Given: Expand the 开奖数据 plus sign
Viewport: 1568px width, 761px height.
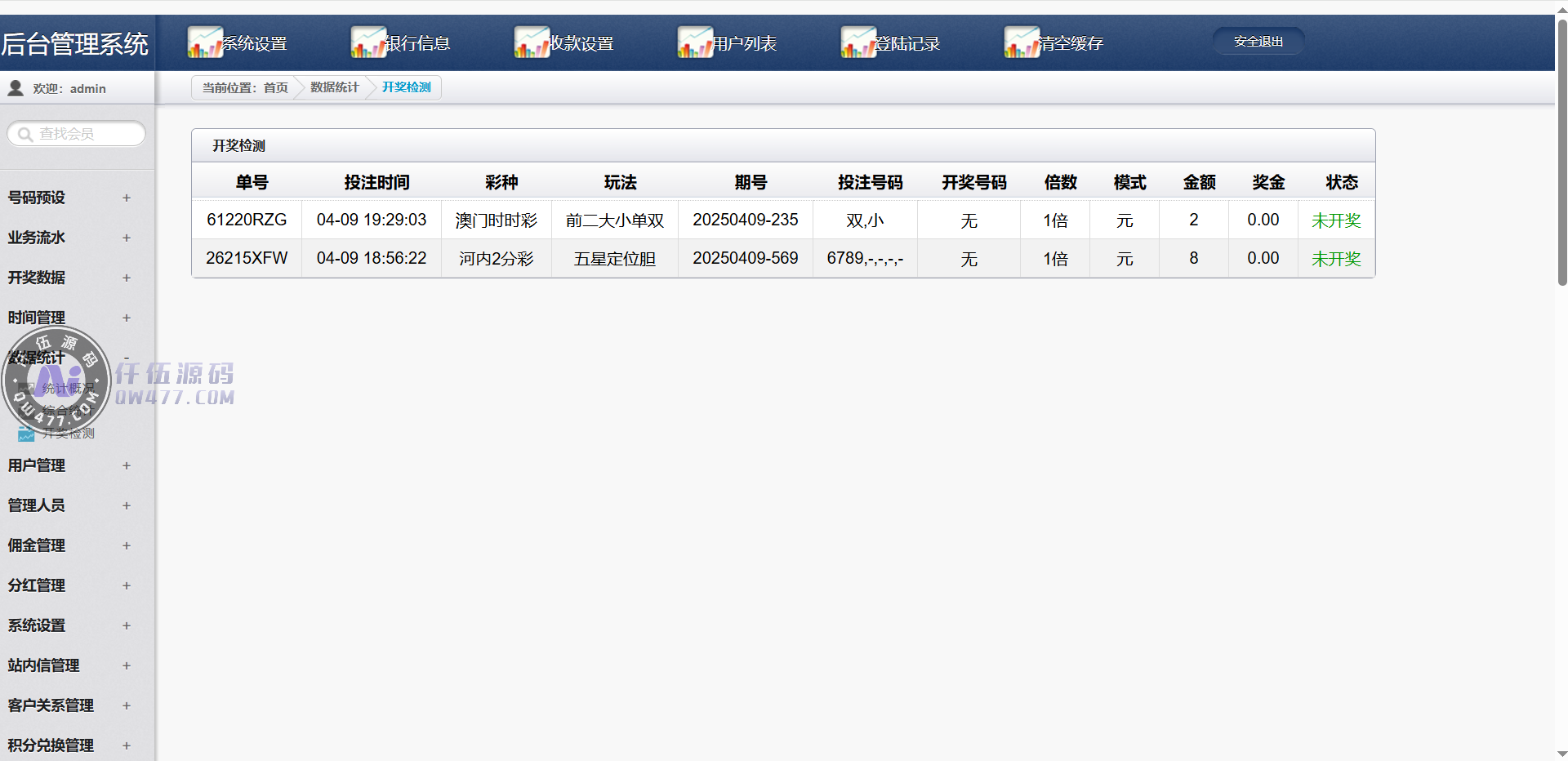Looking at the screenshot, I should click(126, 278).
